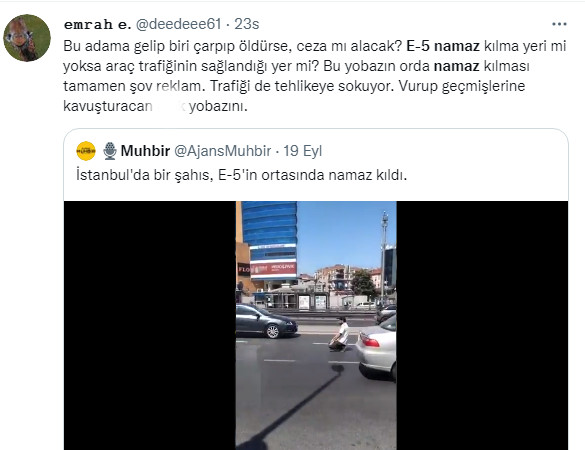Click the silver car in video frame
Screen dimensions: 585x450
pyautogui.click(x=376, y=350)
